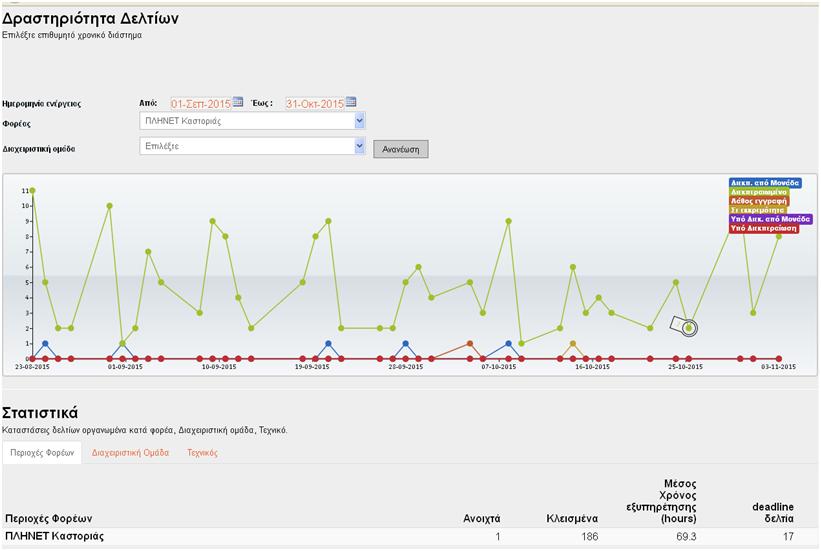Toggle the orange Λάθος εγγραφή legend series
Viewport: 821px width, 551px height.
(762, 201)
